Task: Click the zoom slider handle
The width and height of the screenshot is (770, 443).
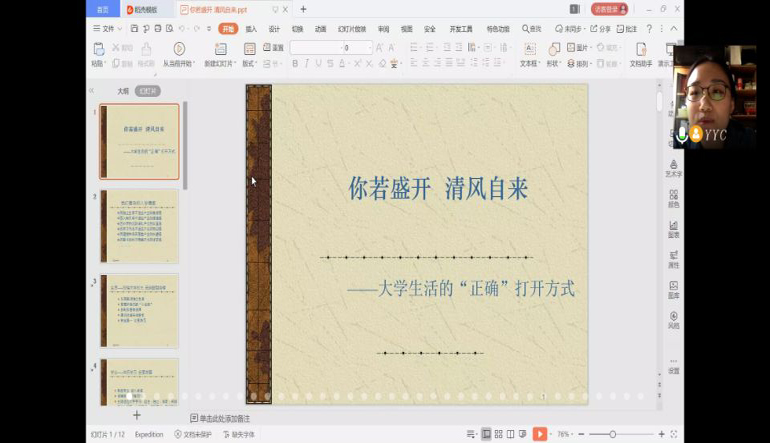Action: (612, 434)
